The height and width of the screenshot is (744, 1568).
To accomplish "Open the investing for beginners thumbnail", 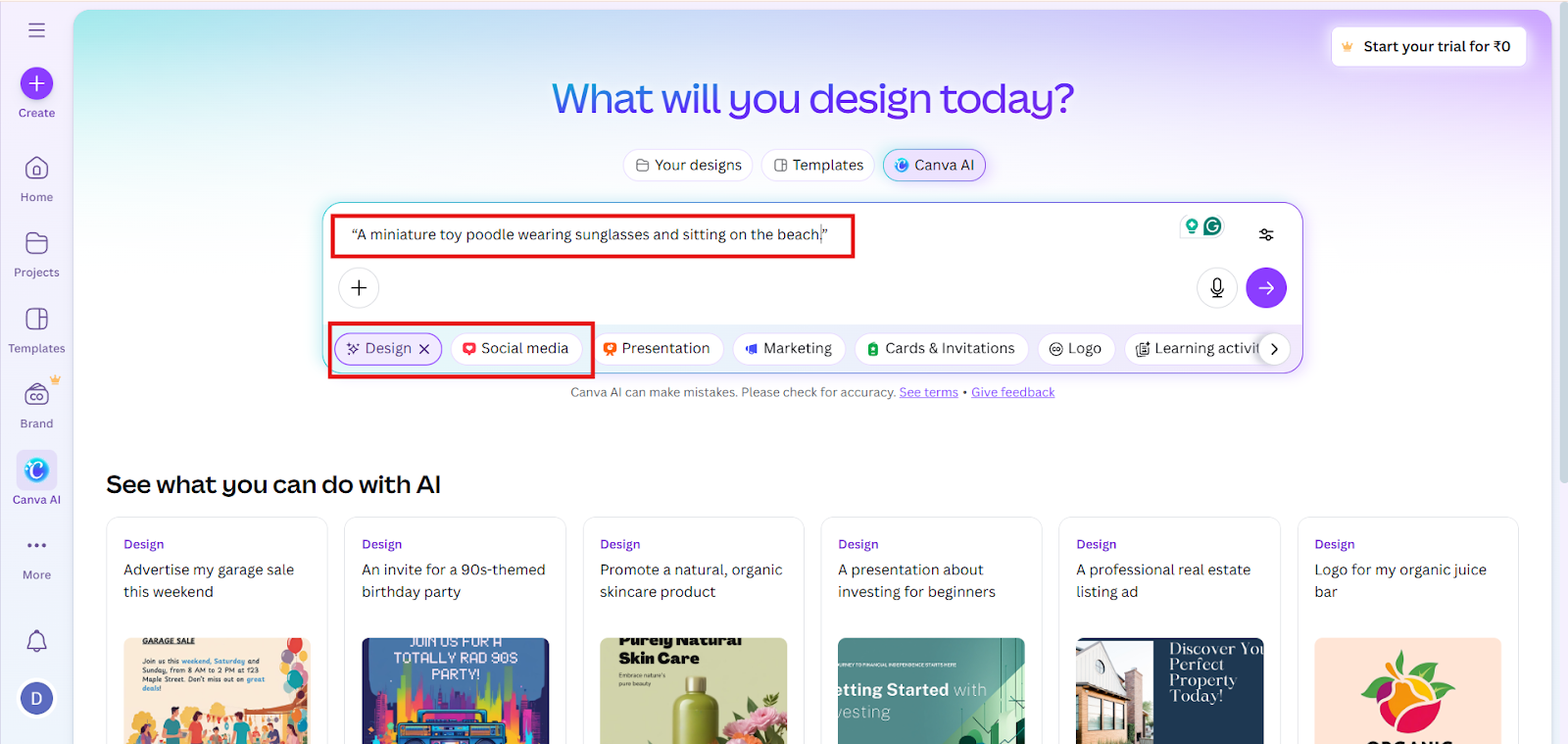I will tap(931, 690).
